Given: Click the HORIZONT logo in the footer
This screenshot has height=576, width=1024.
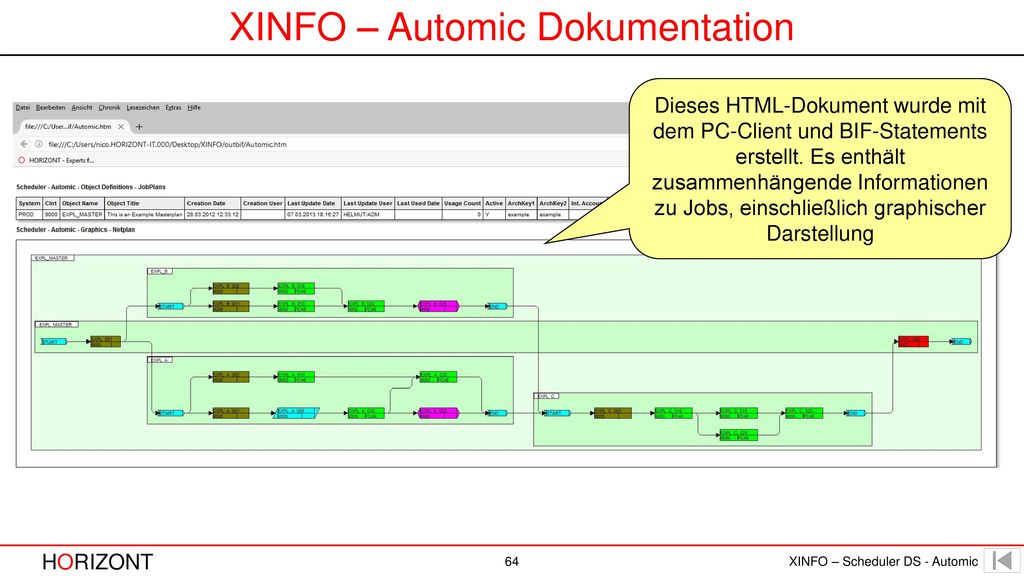Looking at the screenshot, I should point(97,562).
